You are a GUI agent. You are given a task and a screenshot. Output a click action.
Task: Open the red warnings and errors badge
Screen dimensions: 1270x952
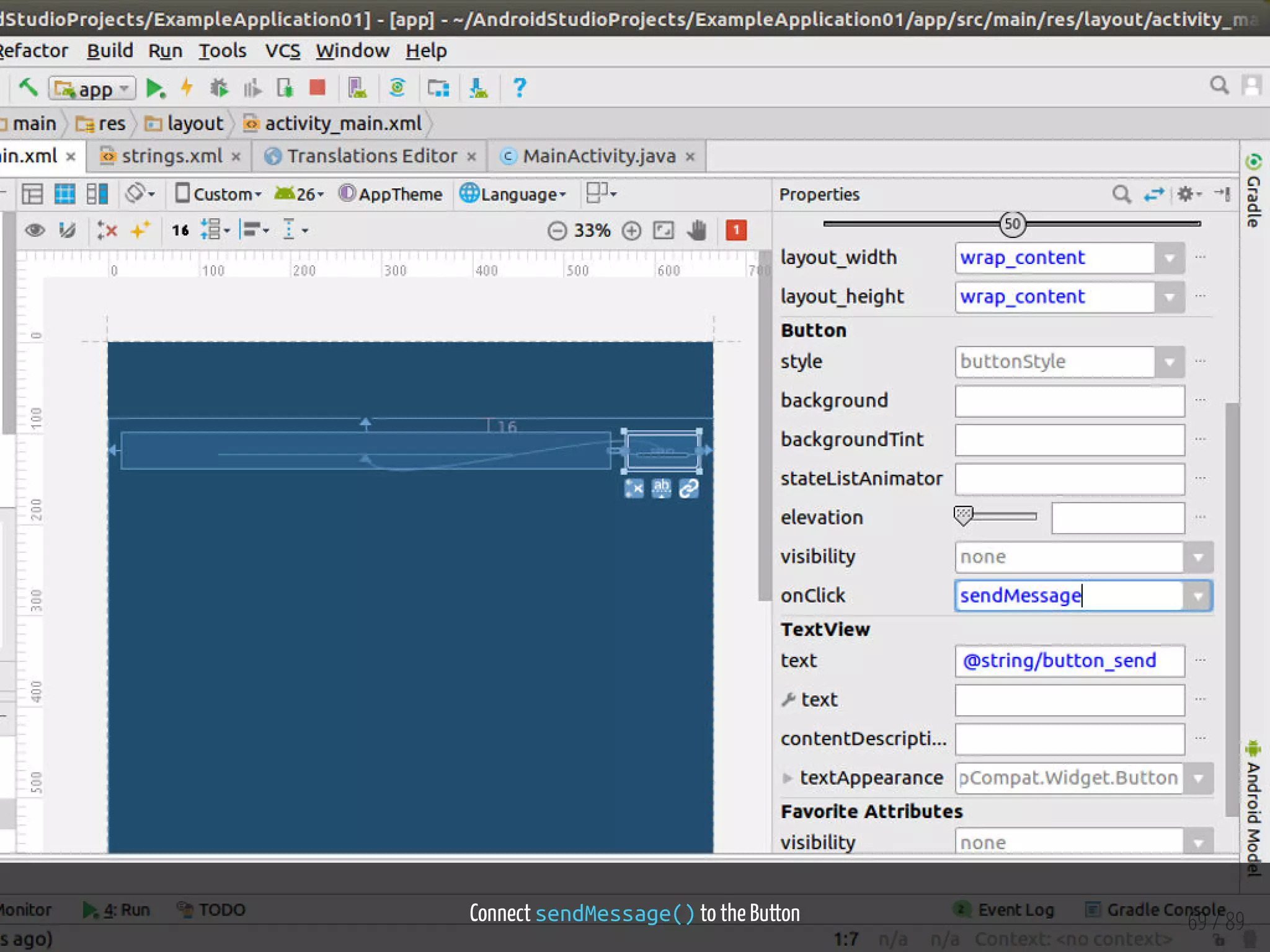736,231
